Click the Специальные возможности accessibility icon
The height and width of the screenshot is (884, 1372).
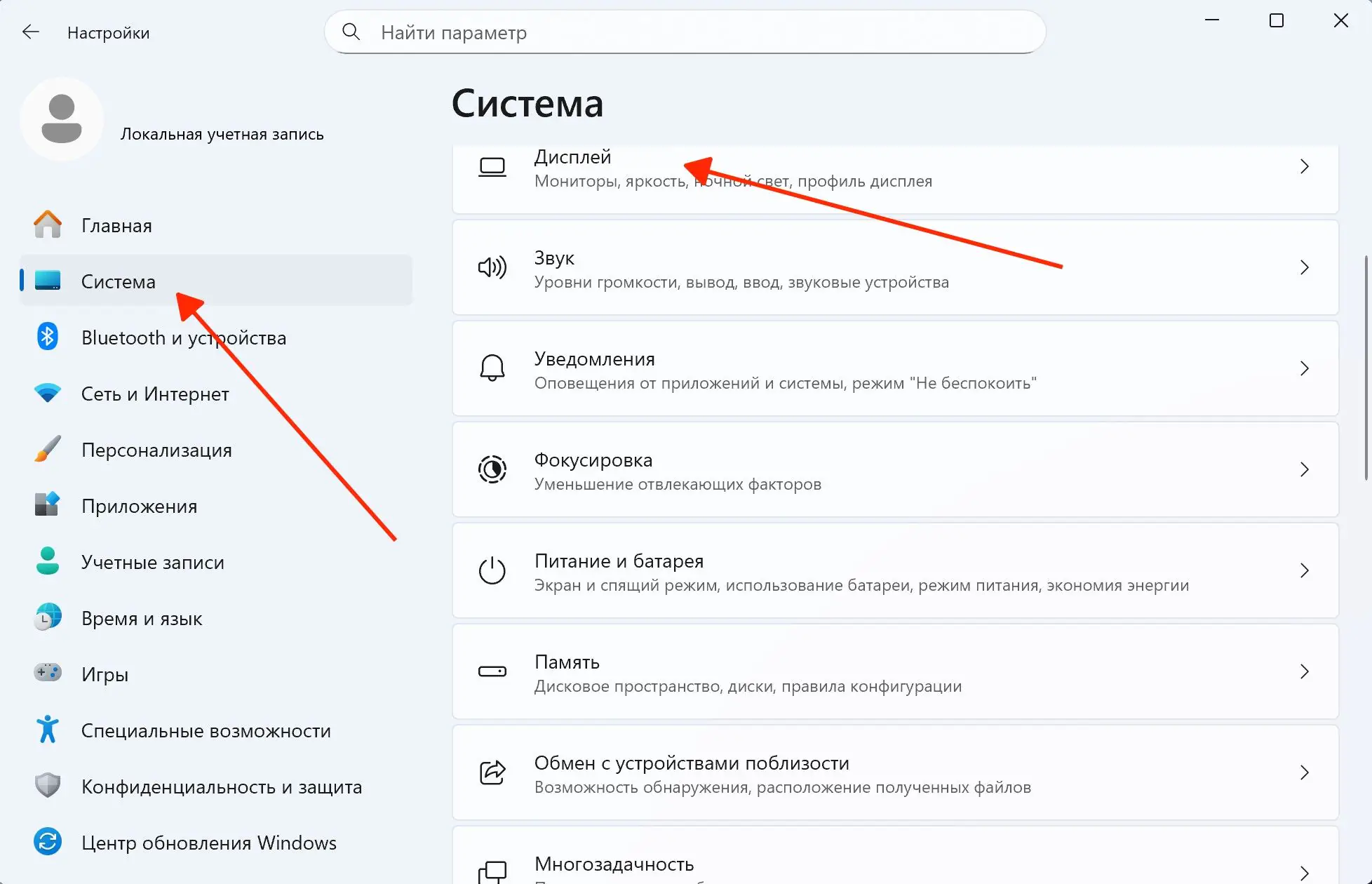click(48, 730)
